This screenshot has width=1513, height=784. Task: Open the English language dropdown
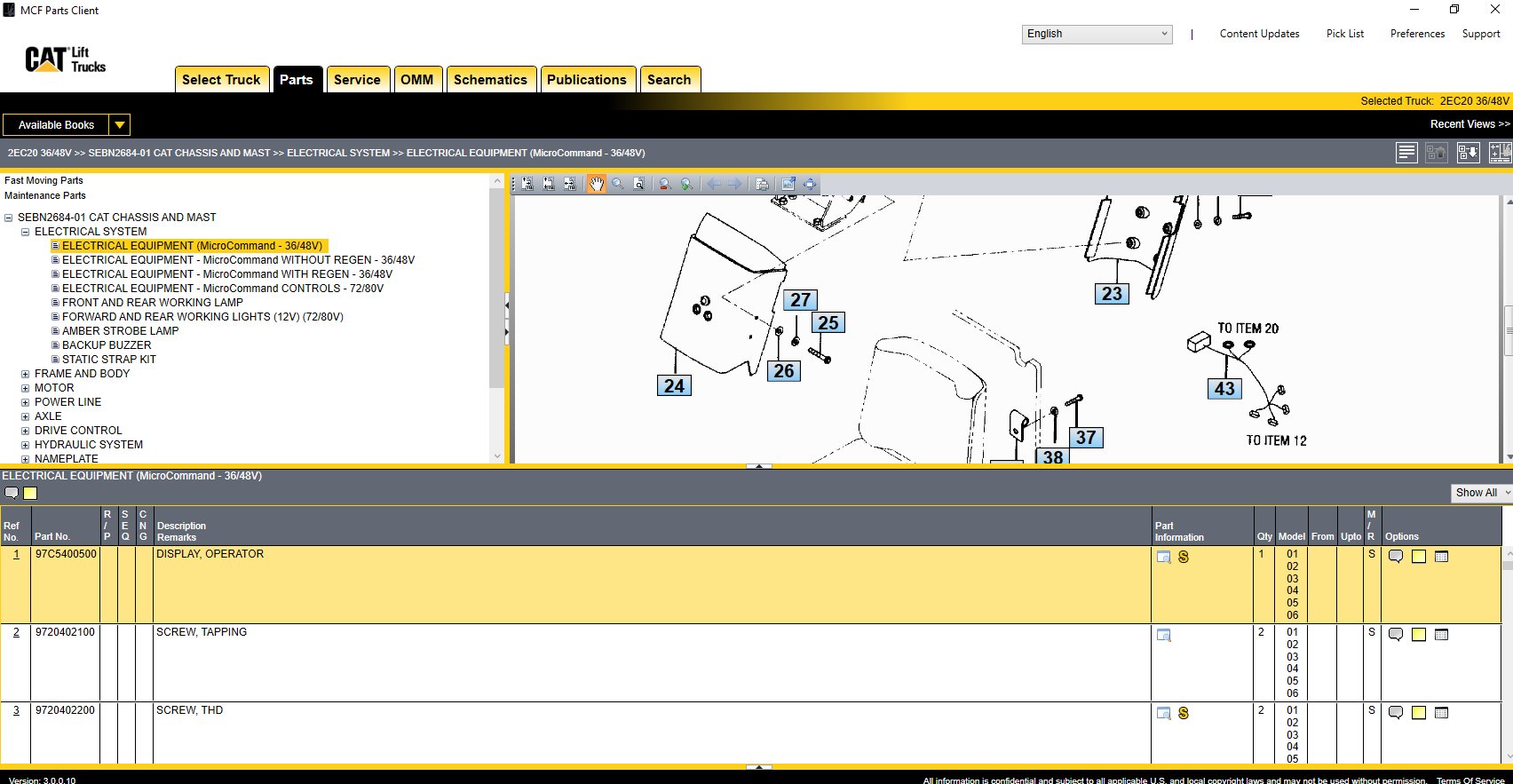click(1097, 34)
